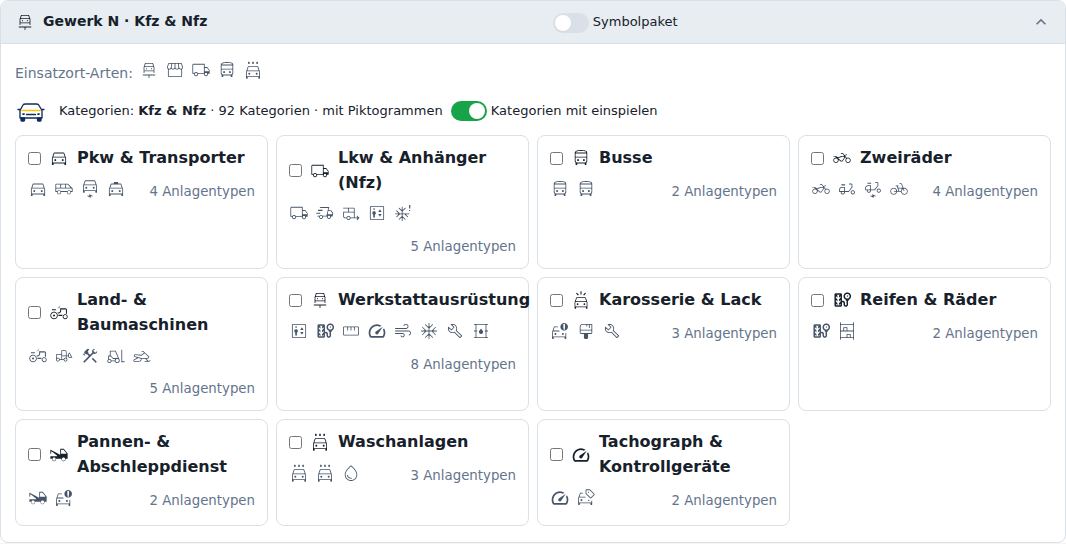Image resolution: width=1066 pixels, height=544 pixels.
Task: Click the scooter icon in Zweiräder card
Action: click(x=846, y=189)
